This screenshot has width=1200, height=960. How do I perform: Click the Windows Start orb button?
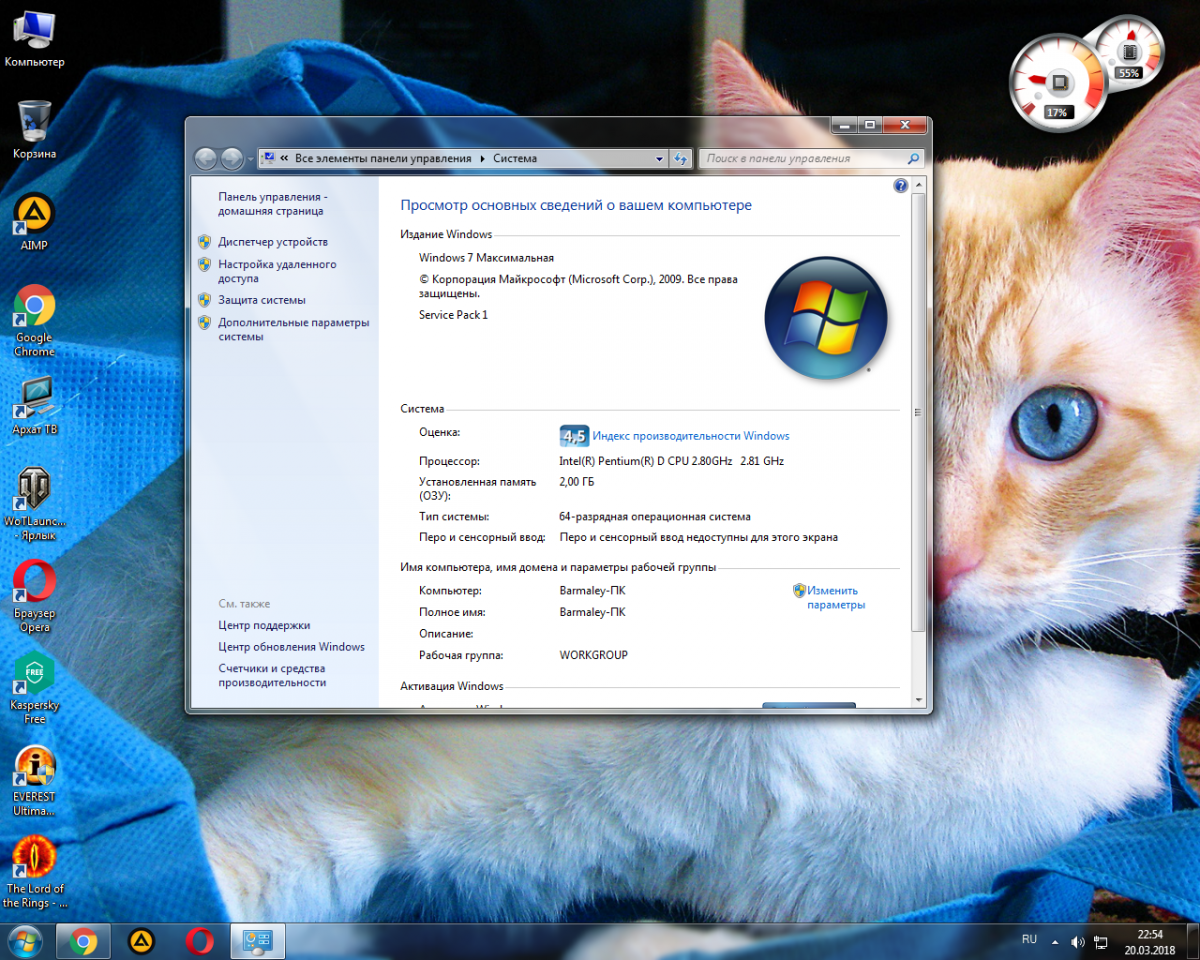[x=24, y=941]
